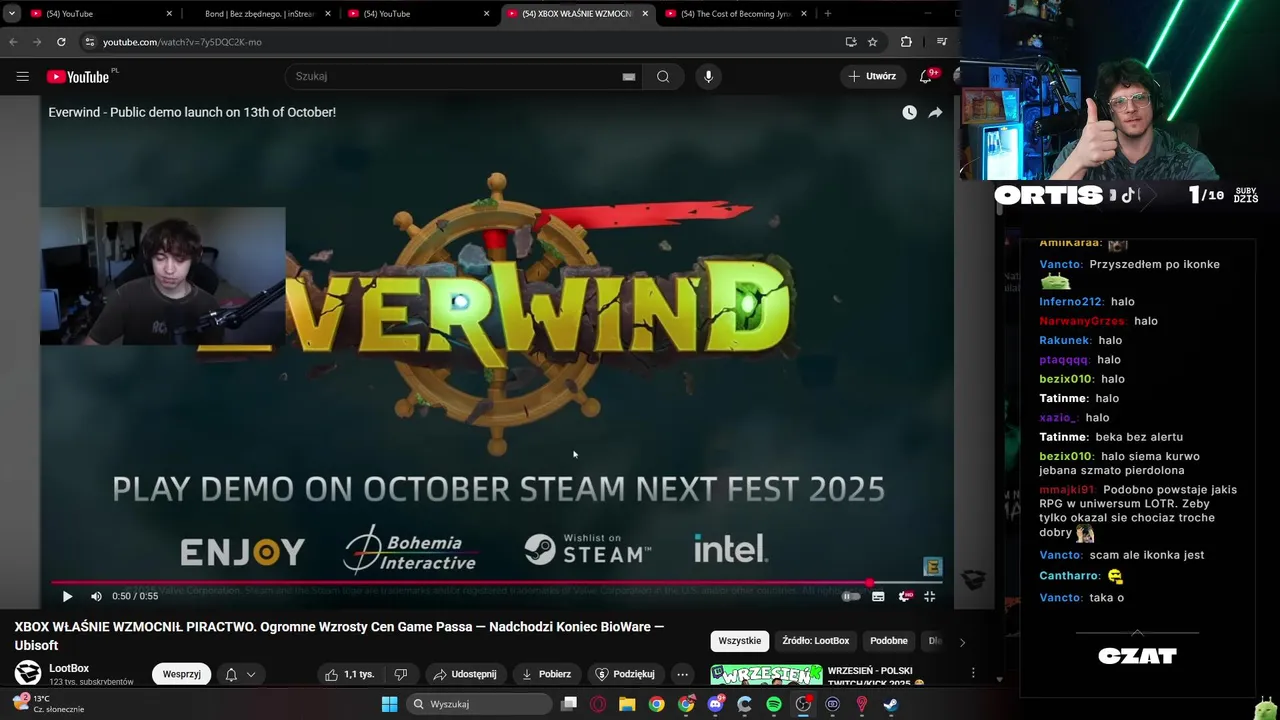Open options for the WRZESIEŃ recommended video
This screenshot has width=1280, height=720.
tap(973, 673)
